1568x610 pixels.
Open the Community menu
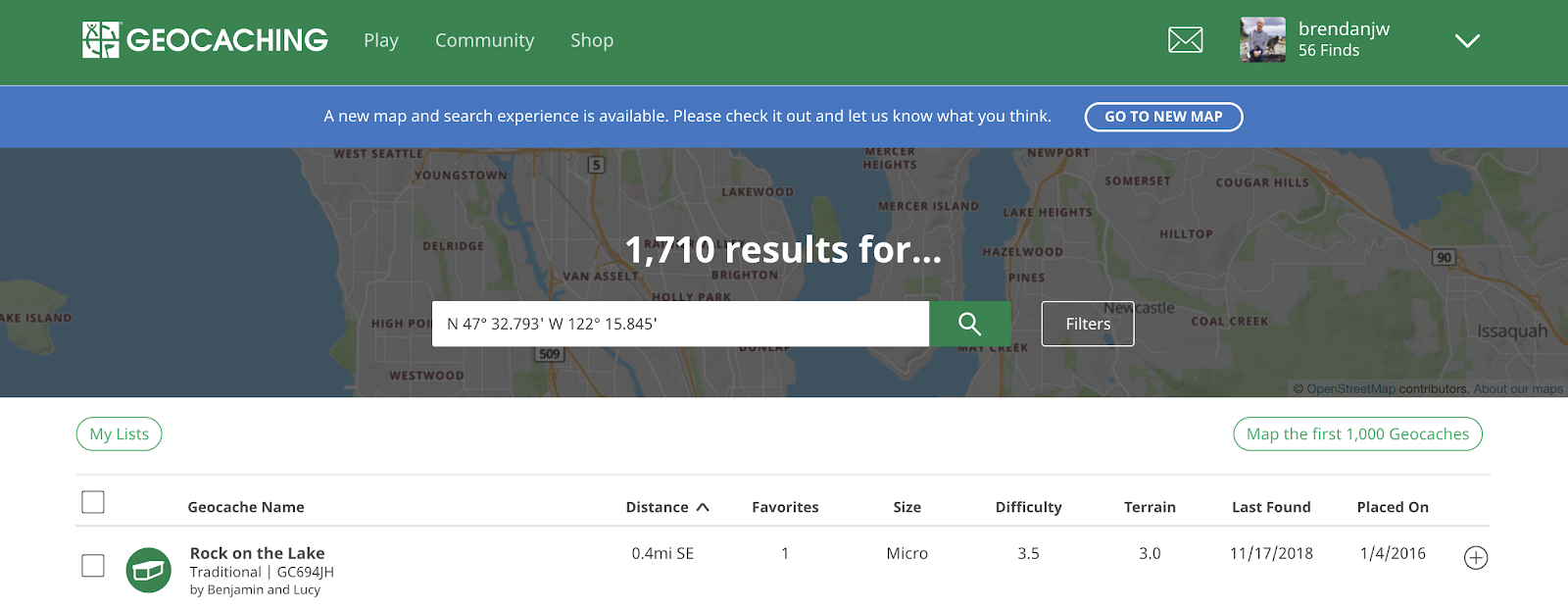tap(484, 40)
